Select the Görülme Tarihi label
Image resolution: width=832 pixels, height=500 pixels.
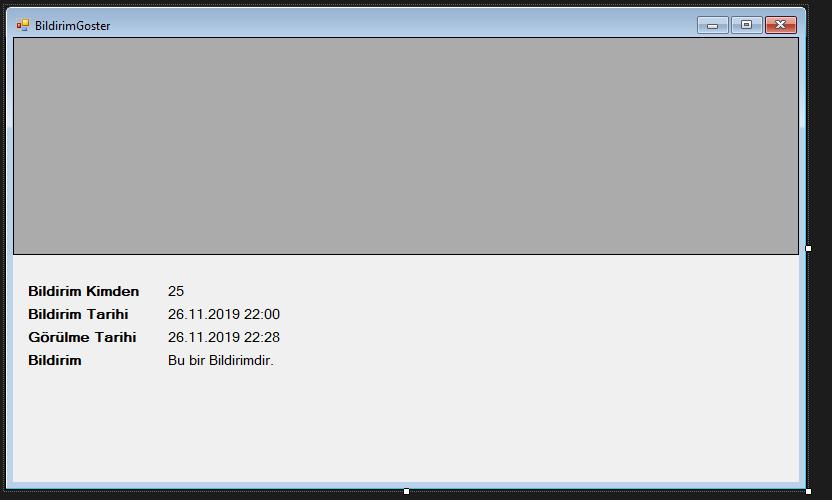(x=82, y=337)
